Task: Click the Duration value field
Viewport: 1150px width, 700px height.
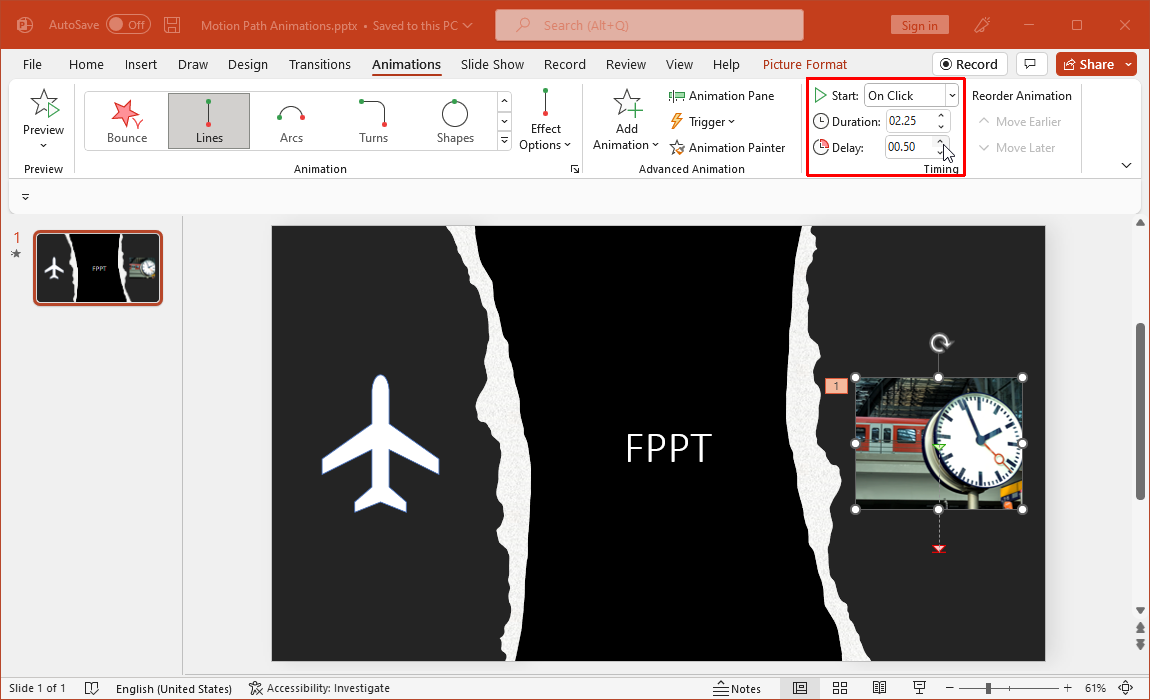Action: pos(908,121)
